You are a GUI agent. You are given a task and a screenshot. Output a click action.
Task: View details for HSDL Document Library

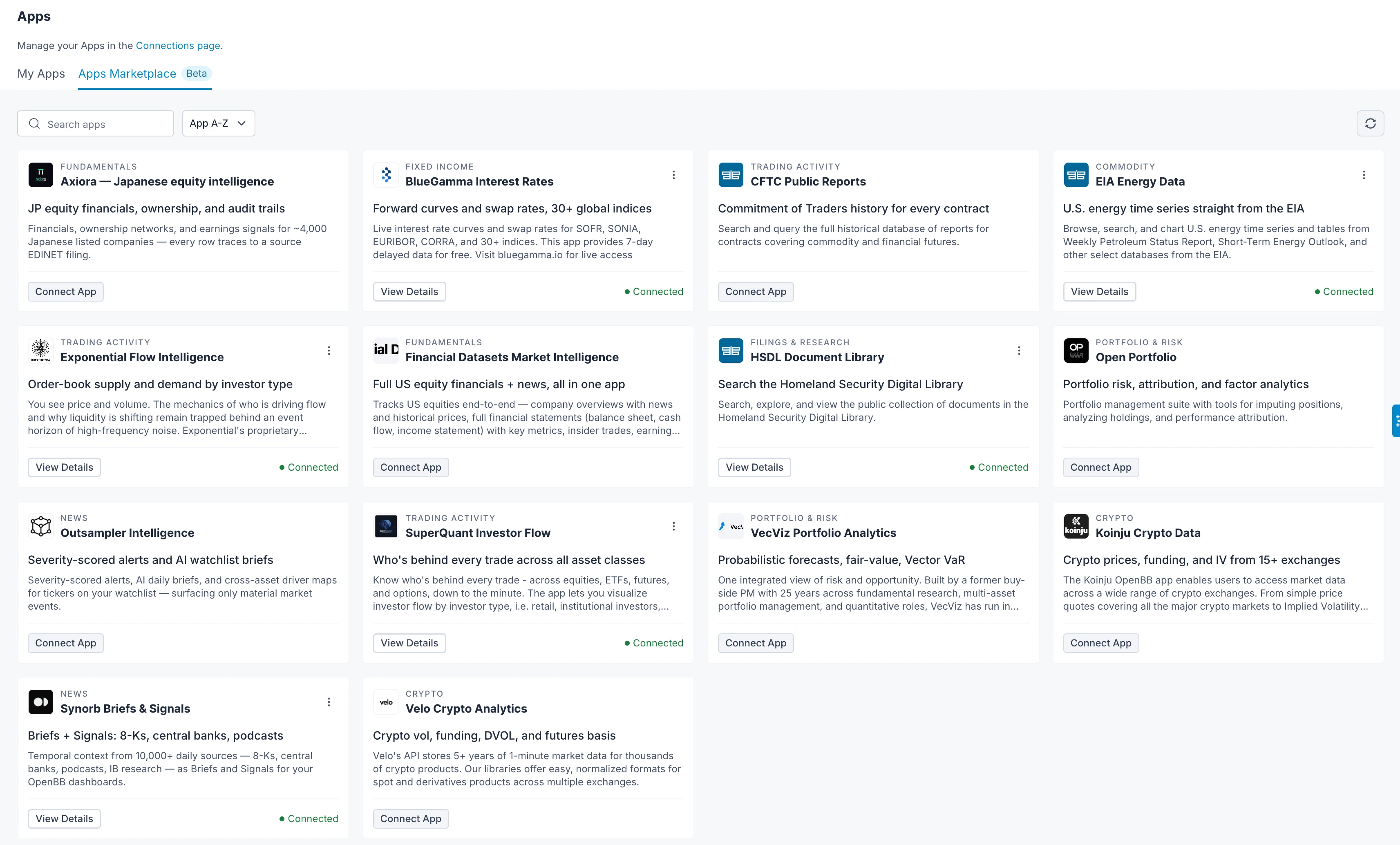(x=754, y=467)
